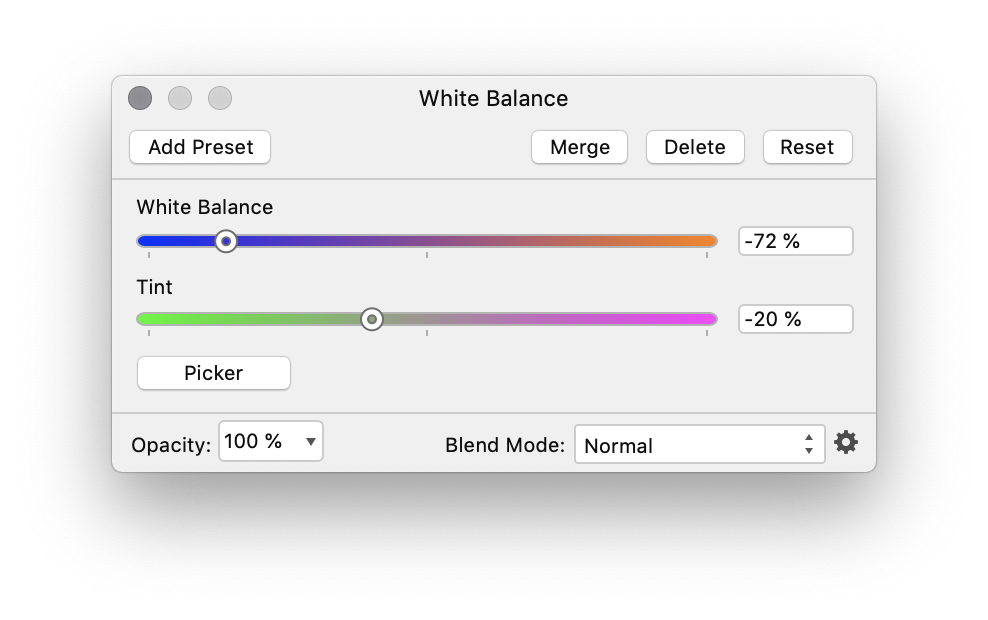Reset all white balance settings
Viewport: 988px width, 620px height.
(807, 147)
